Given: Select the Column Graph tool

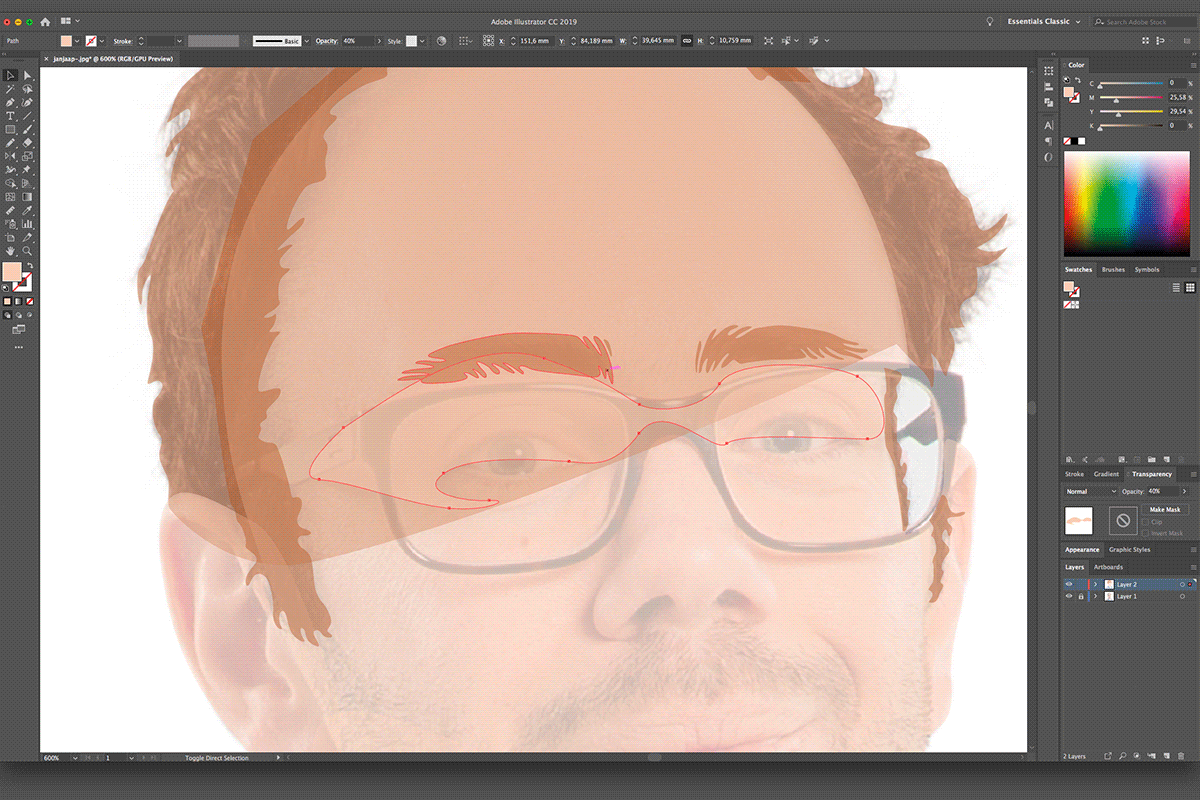Looking at the screenshot, I should coord(27,224).
